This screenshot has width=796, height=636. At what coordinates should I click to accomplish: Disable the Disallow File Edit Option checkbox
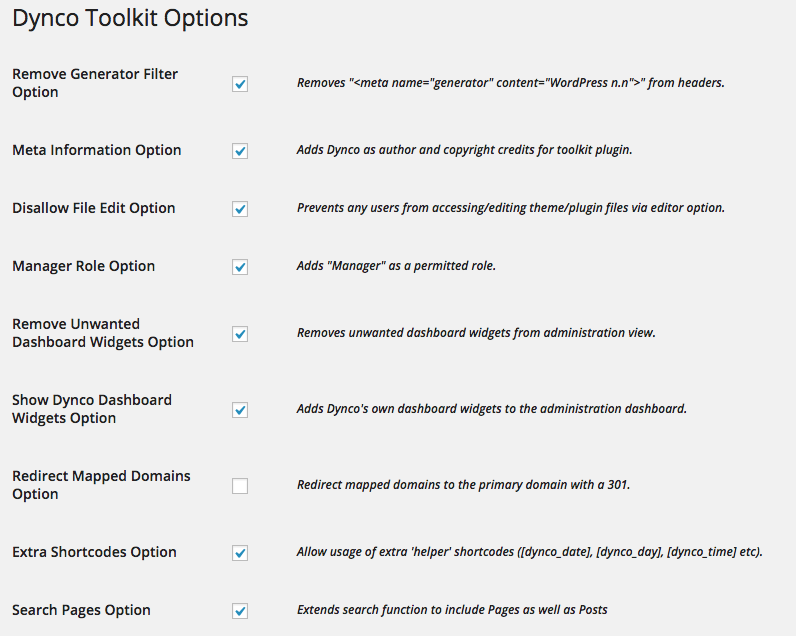point(240,209)
